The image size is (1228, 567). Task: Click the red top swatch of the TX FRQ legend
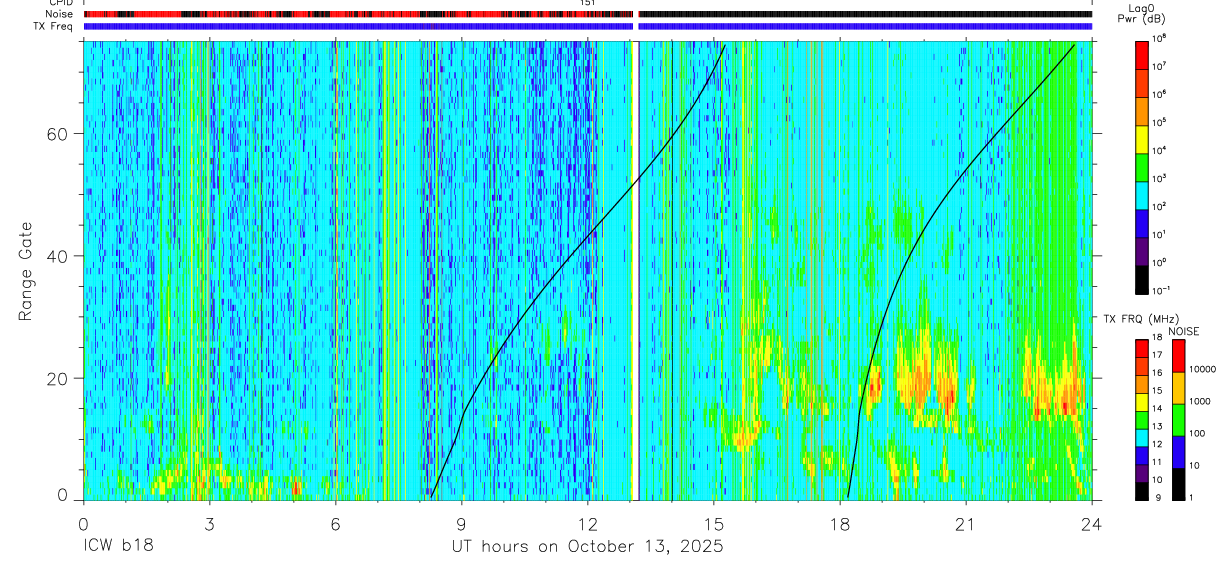coord(1141,349)
